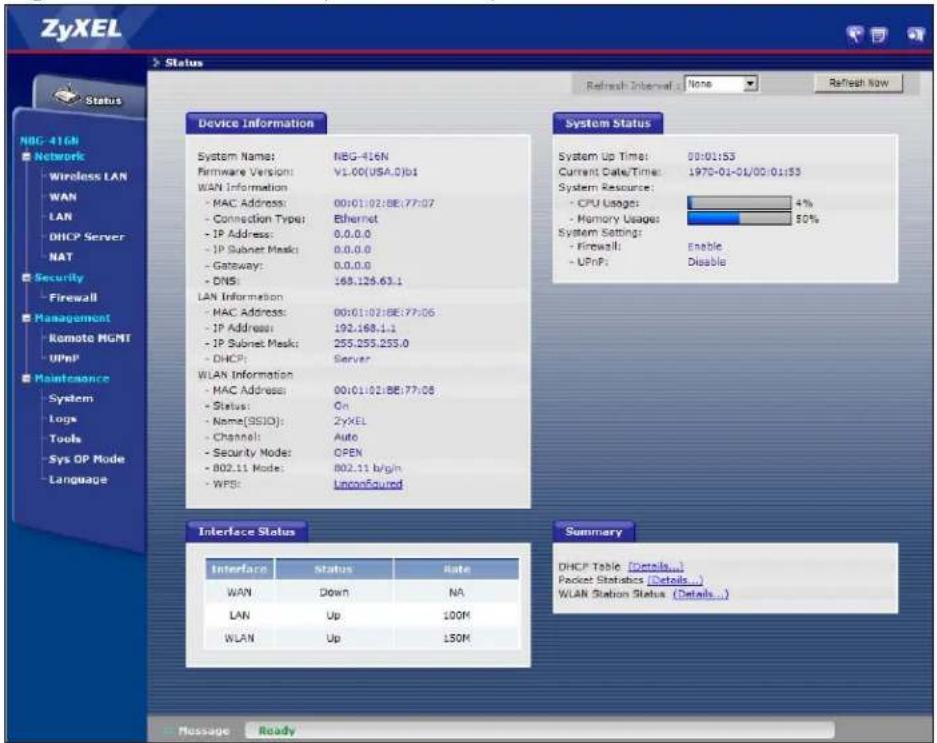Open Firewall settings in sidebar
The width and height of the screenshot is (937, 743).
[73, 298]
